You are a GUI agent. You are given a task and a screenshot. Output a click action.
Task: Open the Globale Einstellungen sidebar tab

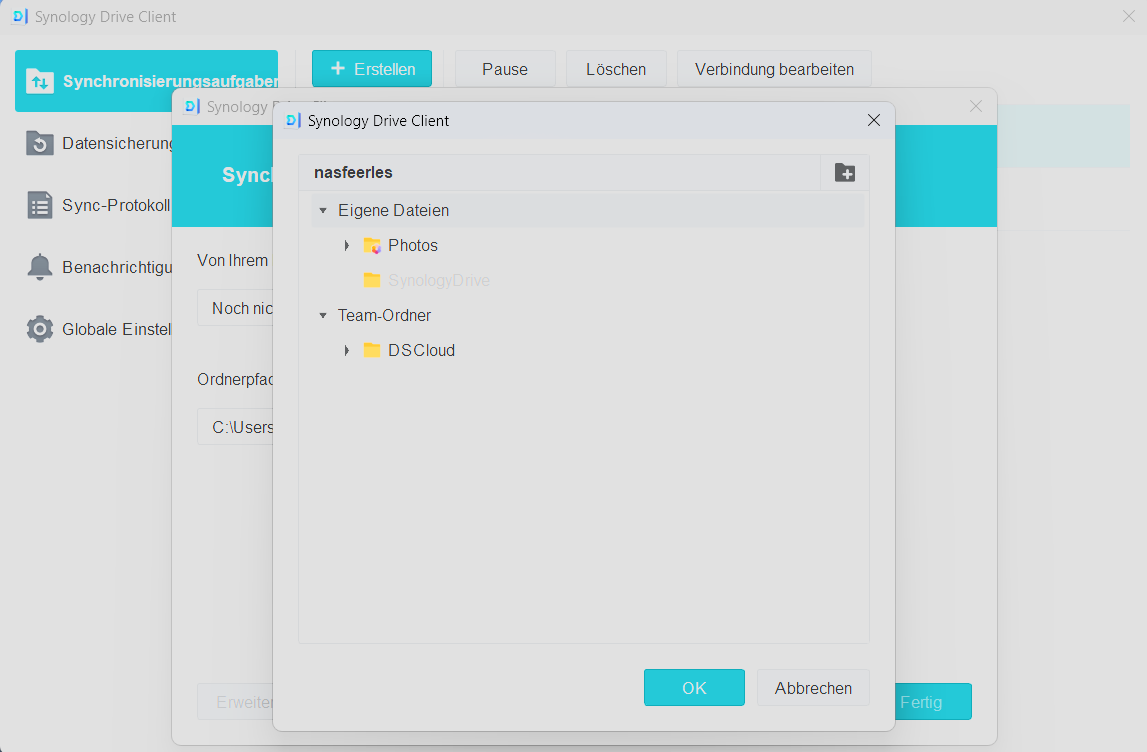94,330
